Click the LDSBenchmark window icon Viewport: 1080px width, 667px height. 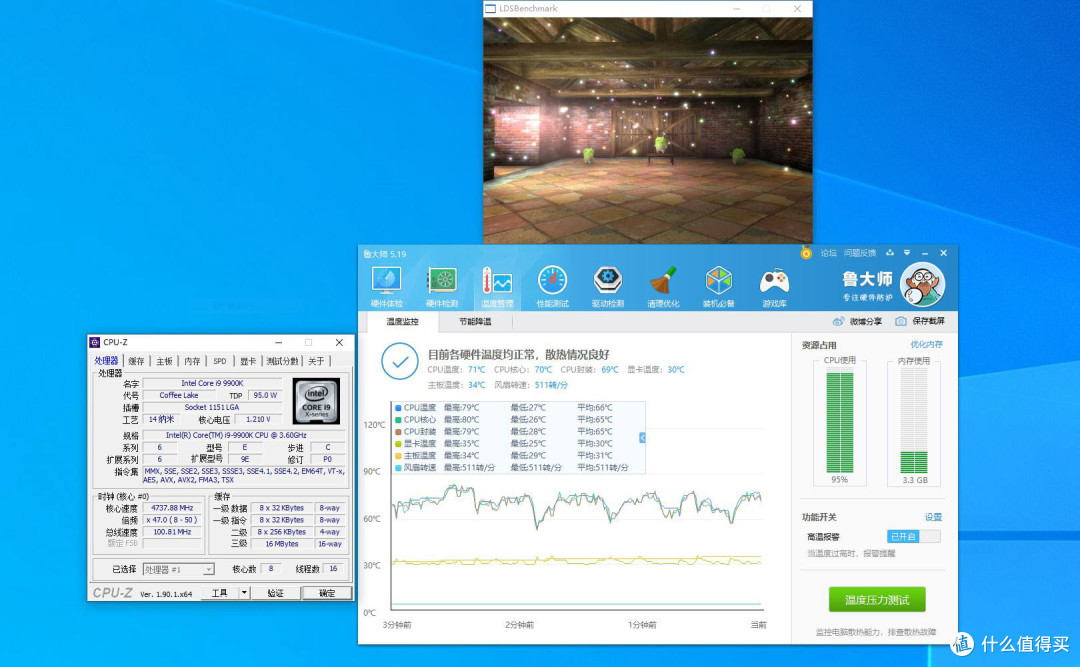click(x=490, y=8)
